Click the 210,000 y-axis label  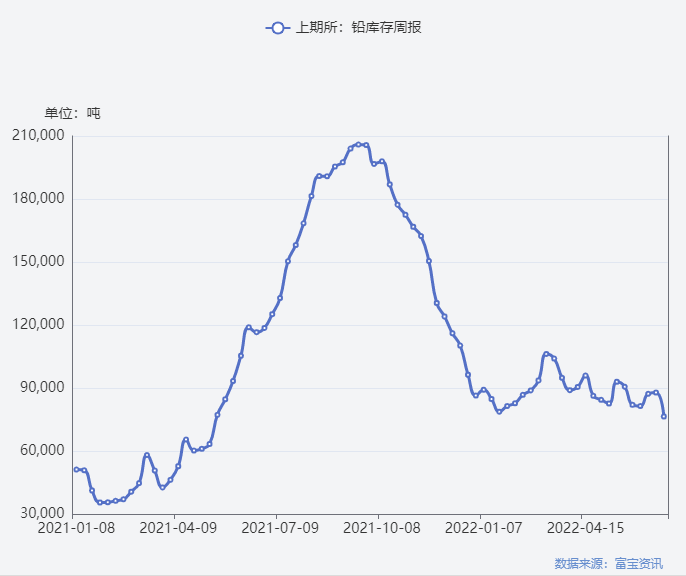click(38, 135)
